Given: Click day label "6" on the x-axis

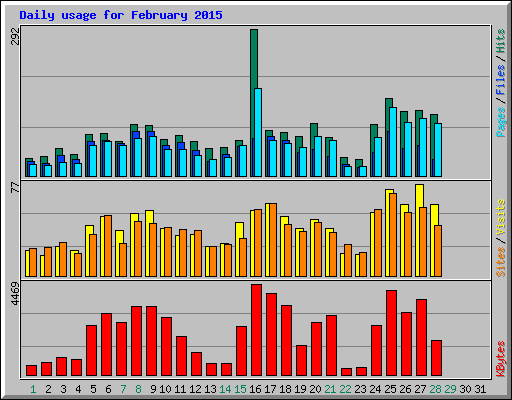Looking at the screenshot, I should (108, 389).
